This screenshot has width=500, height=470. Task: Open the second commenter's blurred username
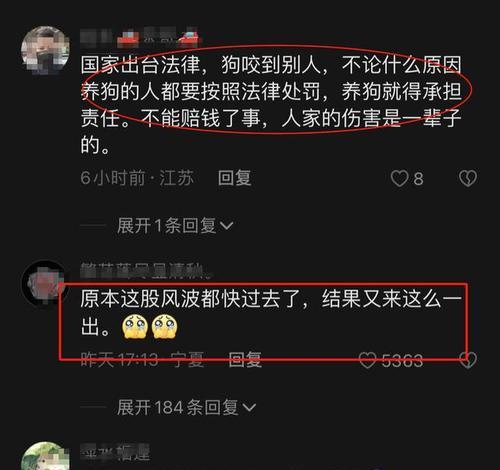(145, 270)
